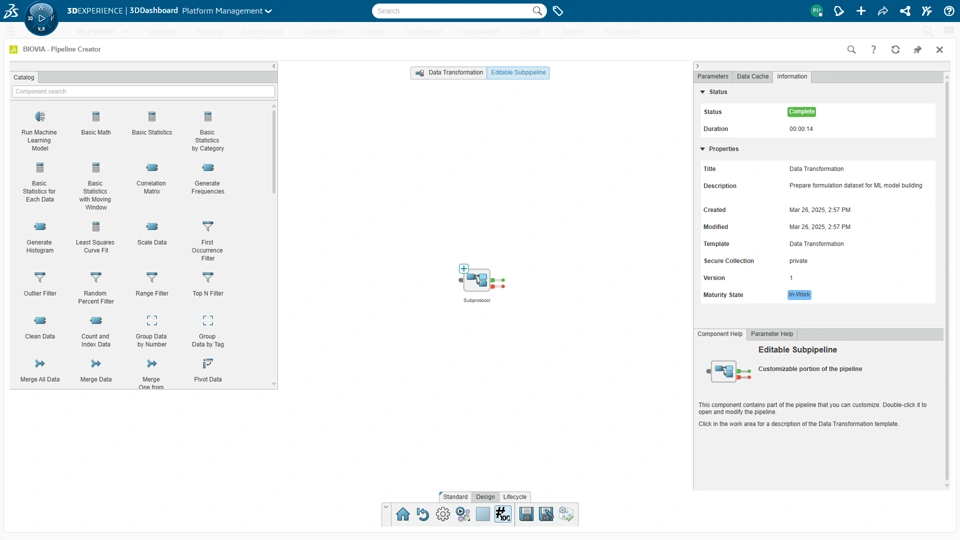Expand the Subprotocol node plus button
This screenshot has width=960, height=540.
pos(463,269)
